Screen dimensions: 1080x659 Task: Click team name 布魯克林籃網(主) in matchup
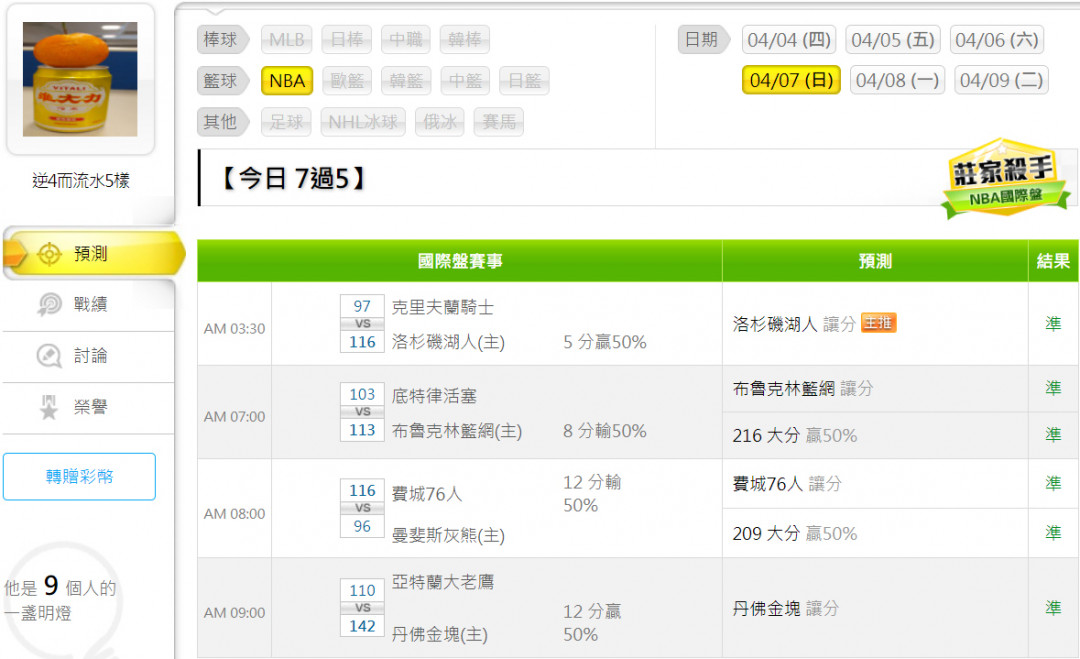457,431
